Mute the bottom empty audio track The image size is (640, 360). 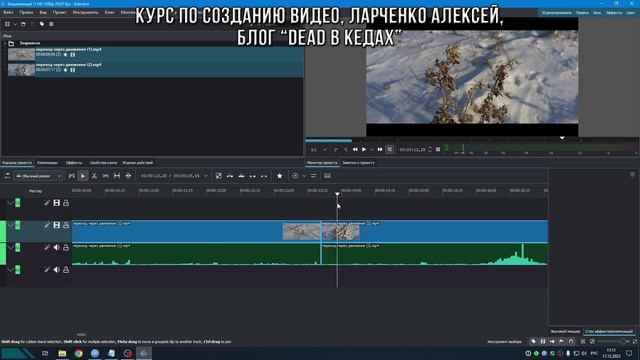pyautogui.click(x=57, y=270)
